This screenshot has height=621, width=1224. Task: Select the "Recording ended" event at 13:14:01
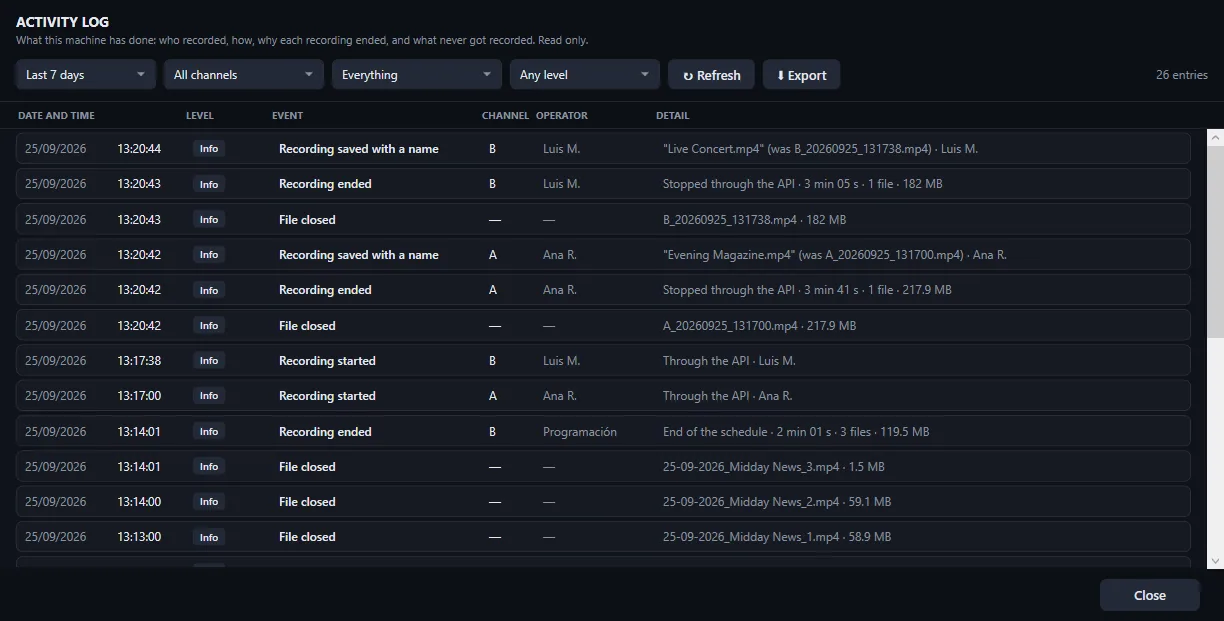click(x=325, y=432)
